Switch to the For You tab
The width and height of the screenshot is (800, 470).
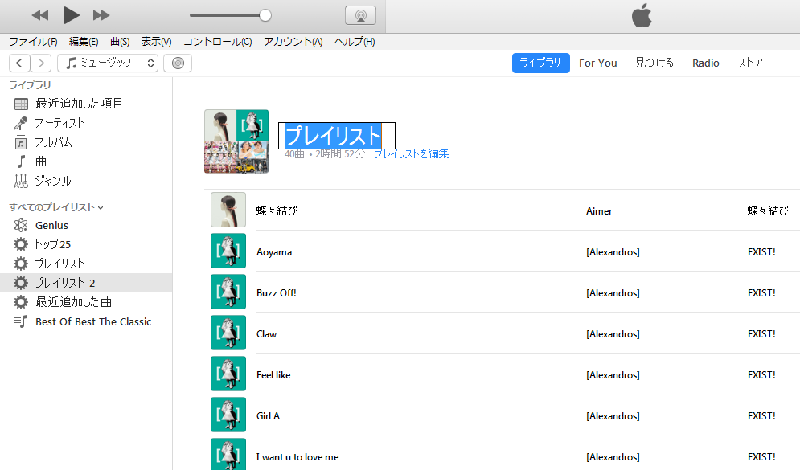tap(598, 63)
